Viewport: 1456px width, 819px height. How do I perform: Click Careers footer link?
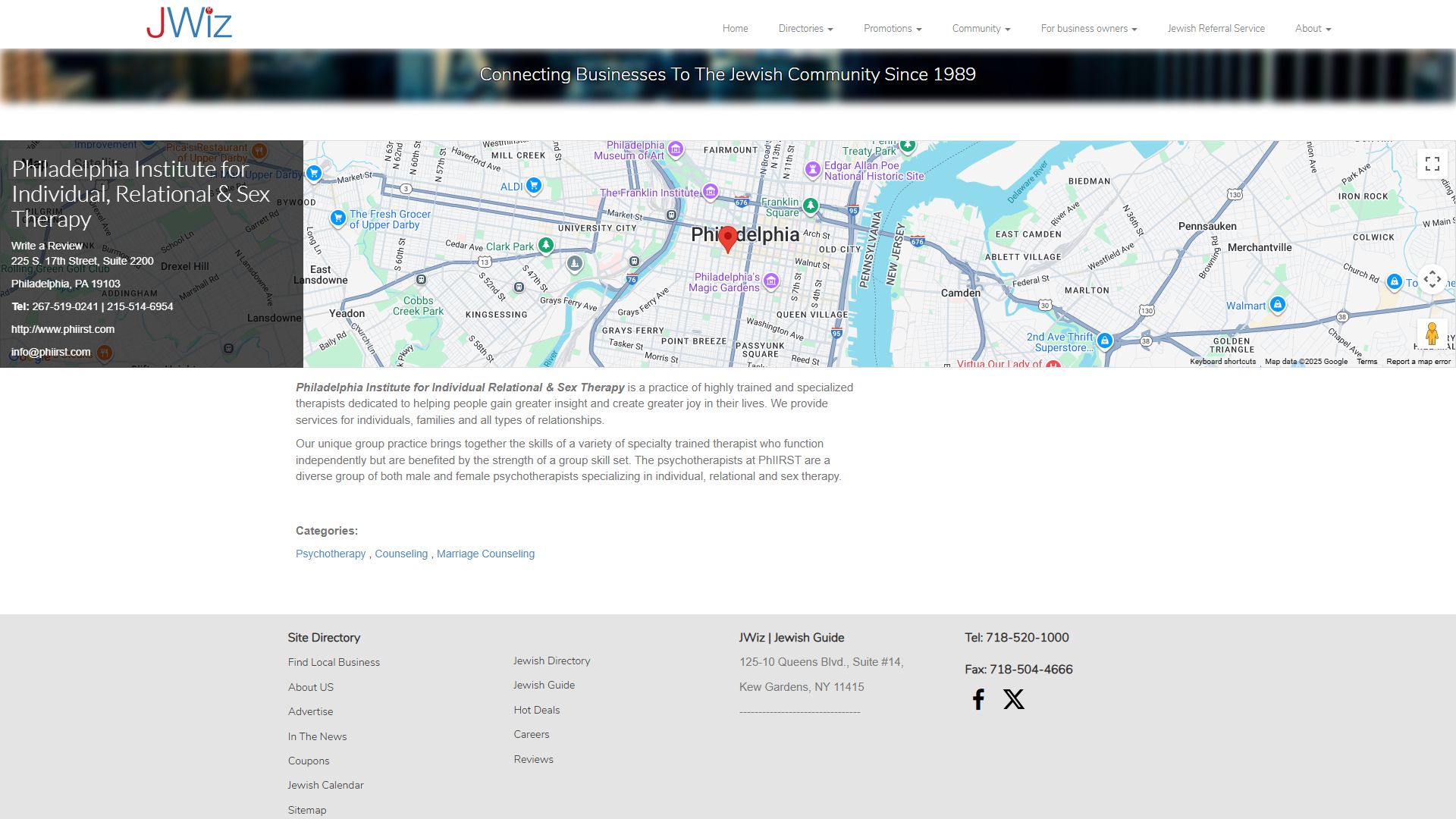(532, 734)
